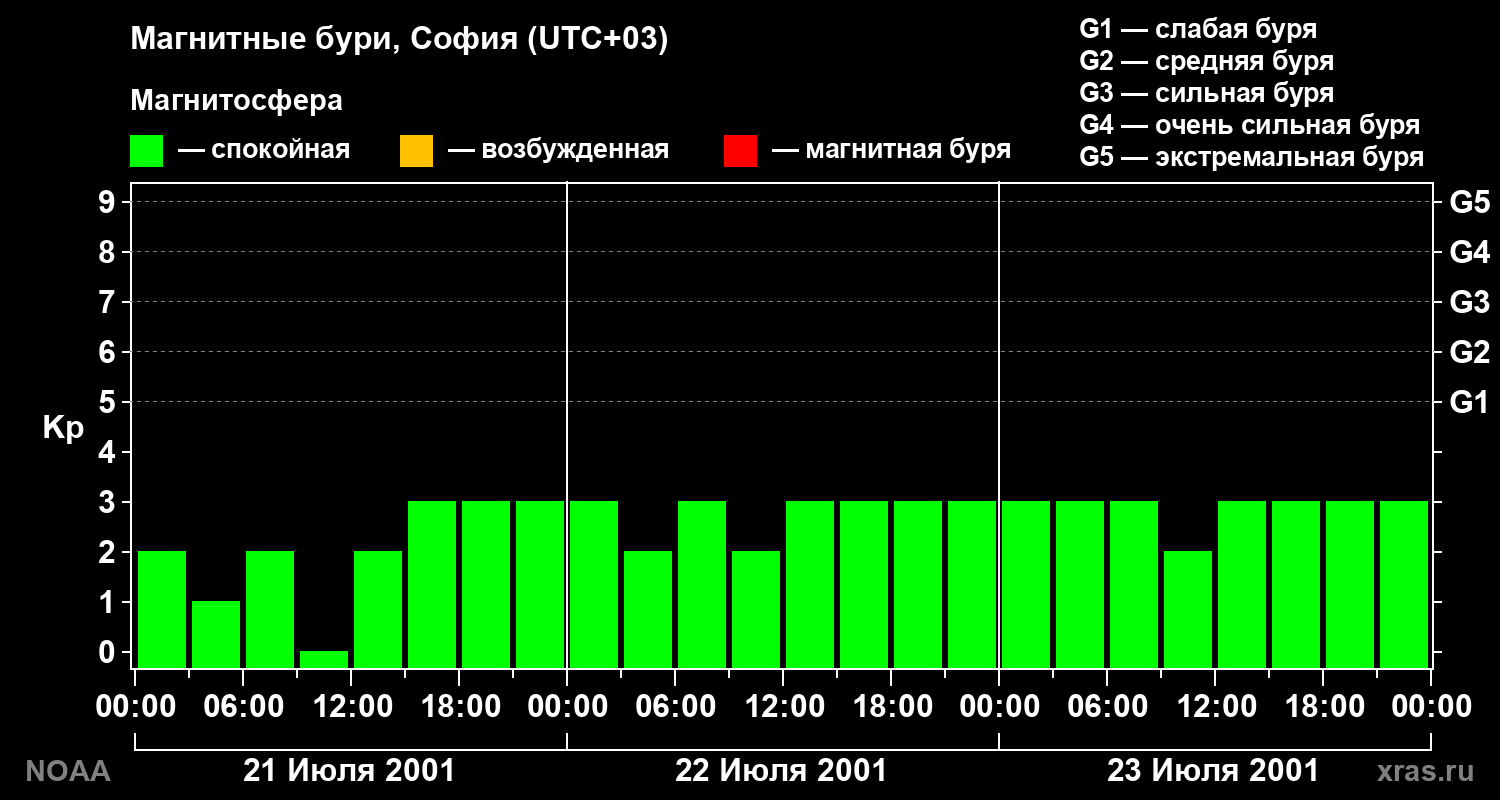Click the 21 Июля 06:00–09:00 bar (Kp 2)
Screen dimensions: 1500x800
[x=270, y=609]
